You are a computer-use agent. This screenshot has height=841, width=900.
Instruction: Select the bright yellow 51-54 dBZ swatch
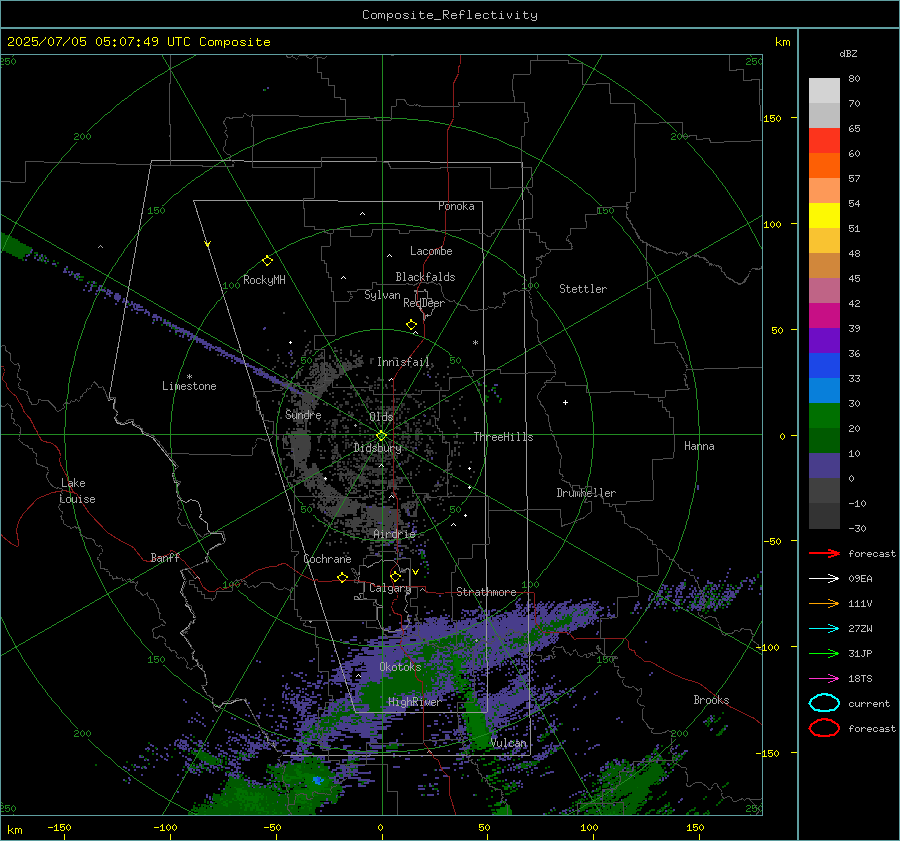click(824, 216)
